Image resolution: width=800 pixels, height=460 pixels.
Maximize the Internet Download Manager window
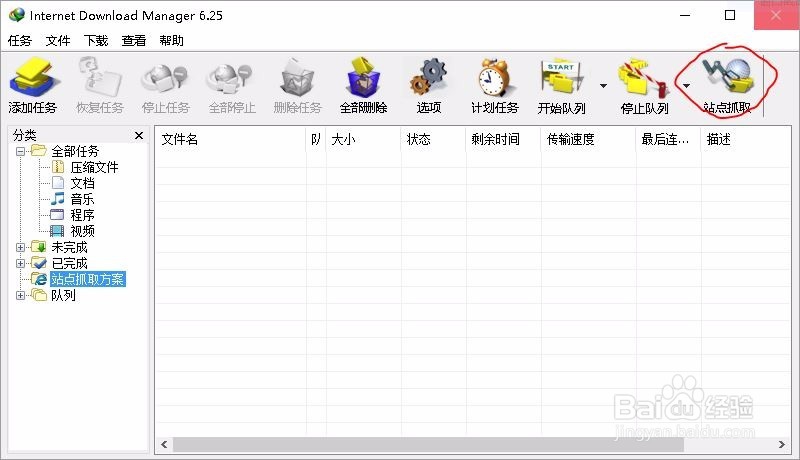click(730, 15)
